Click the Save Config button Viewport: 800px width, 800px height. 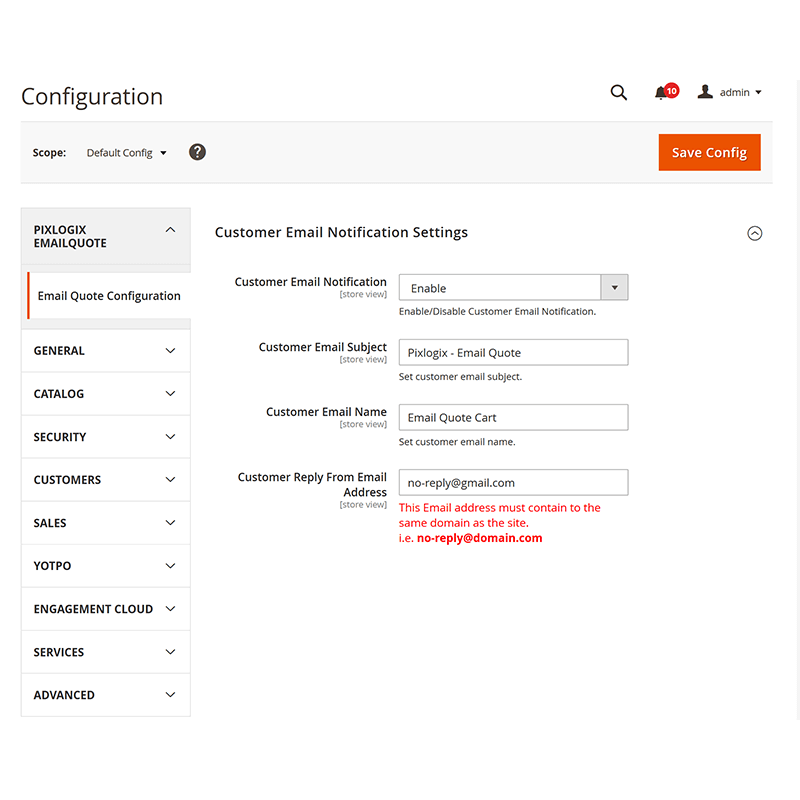click(709, 152)
